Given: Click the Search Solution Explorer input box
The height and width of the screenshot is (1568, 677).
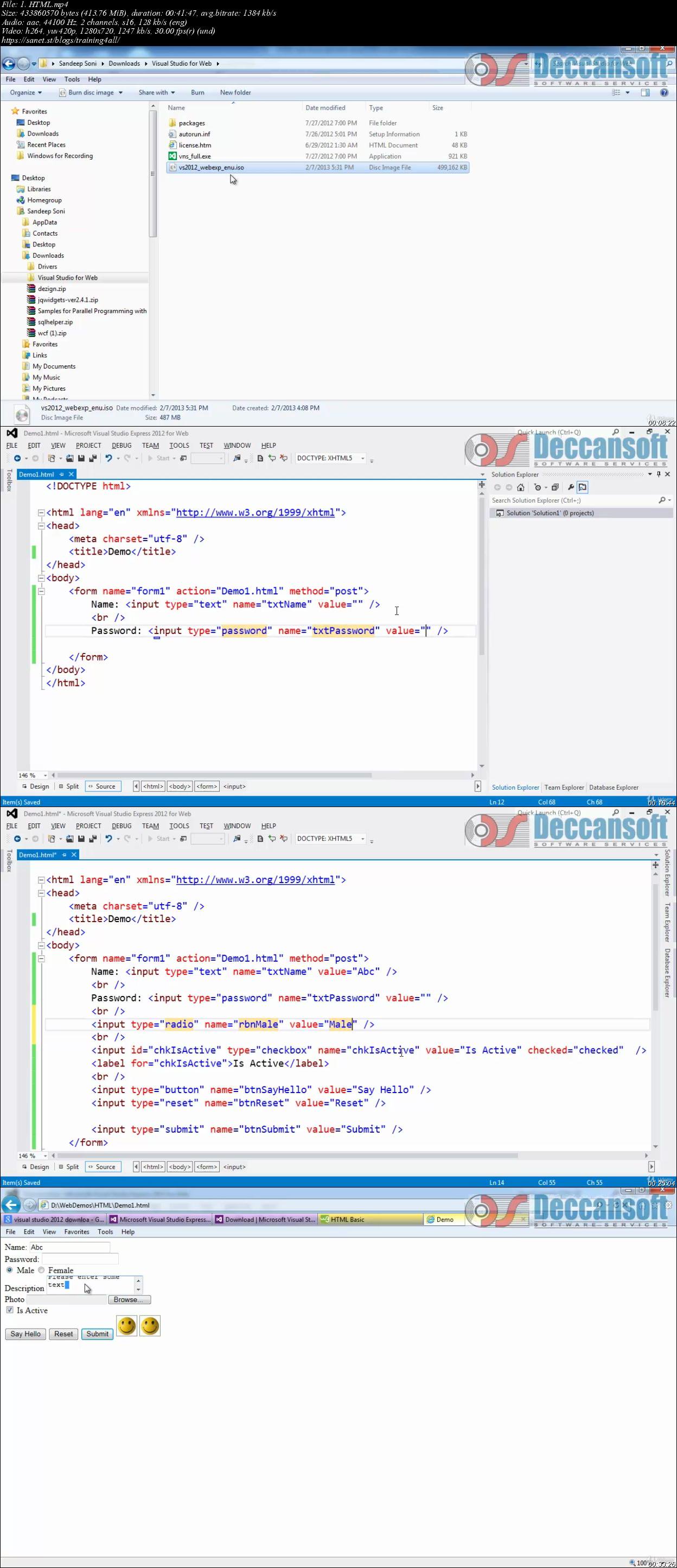Looking at the screenshot, I should [x=573, y=500].
